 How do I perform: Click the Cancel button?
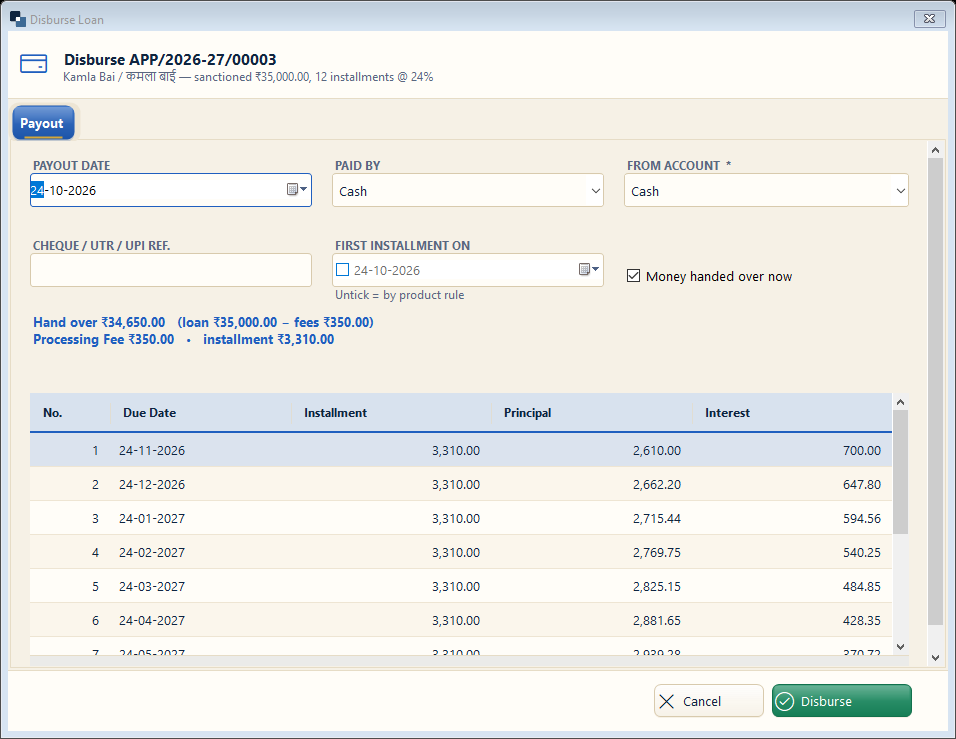[708, 701]
